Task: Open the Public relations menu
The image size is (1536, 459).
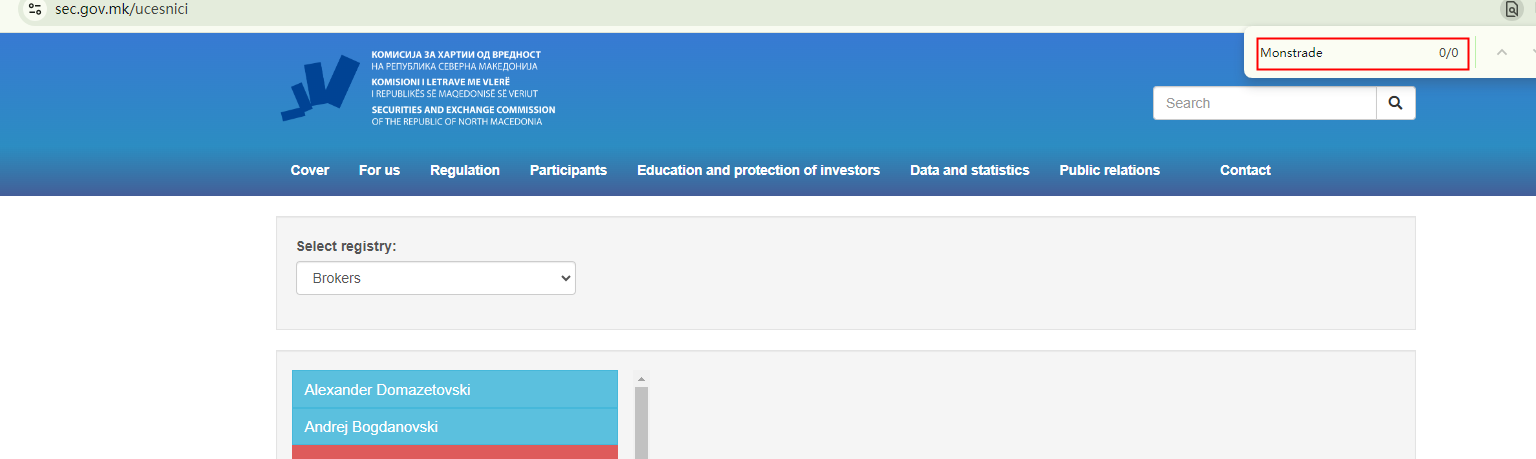Action: tap(1109, 170)
